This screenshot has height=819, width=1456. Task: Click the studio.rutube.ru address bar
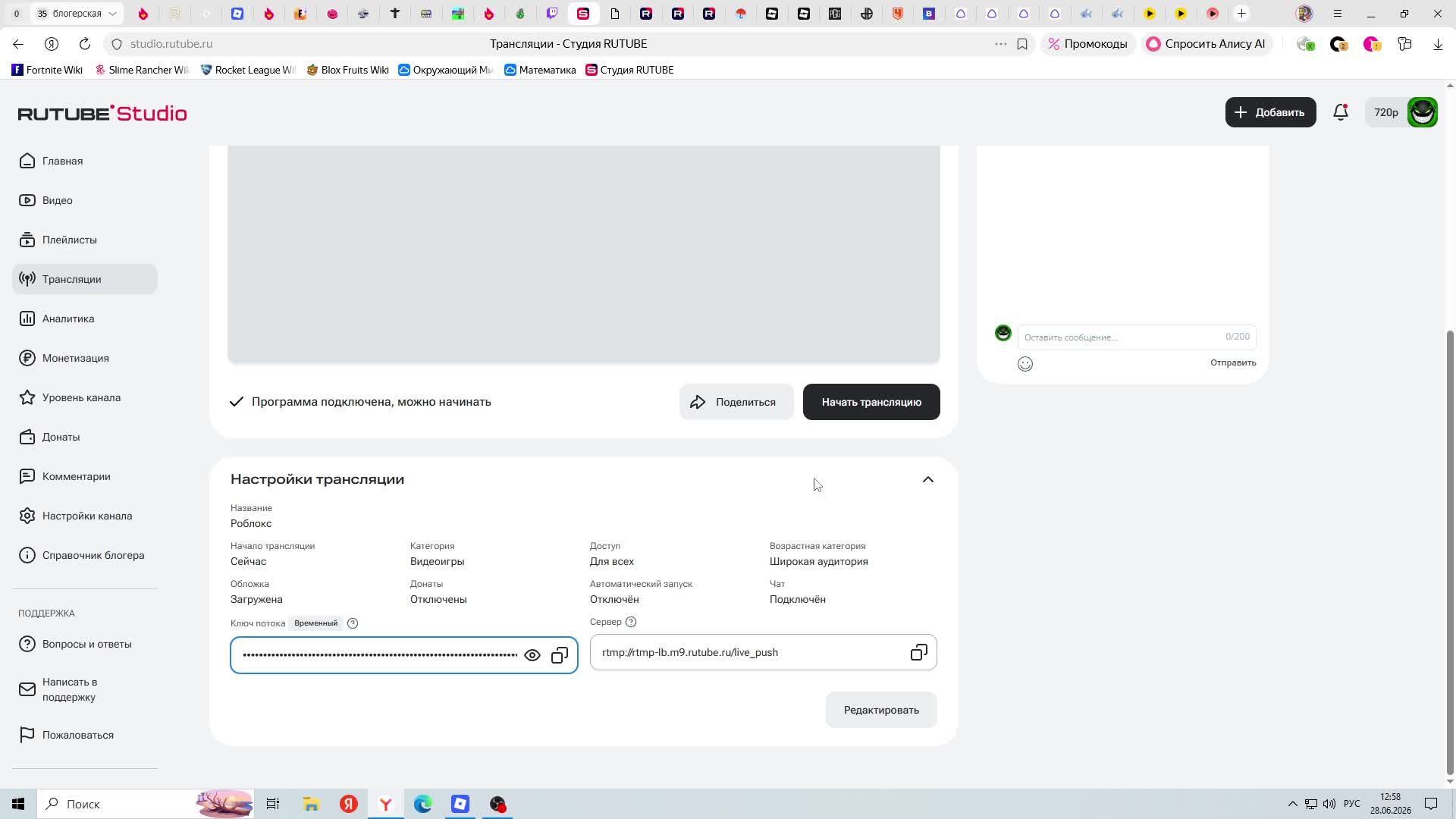[x=171, y=44]
